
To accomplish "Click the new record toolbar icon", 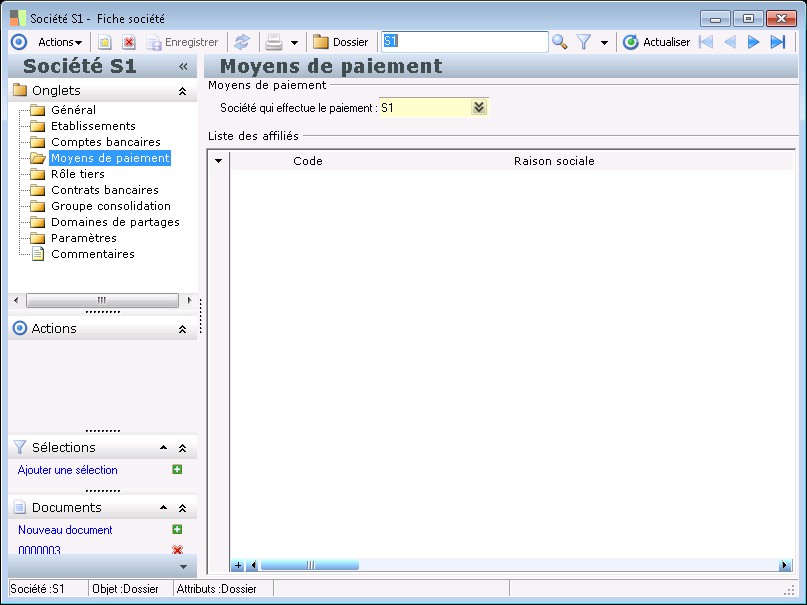I will click(x=104, y=42).
